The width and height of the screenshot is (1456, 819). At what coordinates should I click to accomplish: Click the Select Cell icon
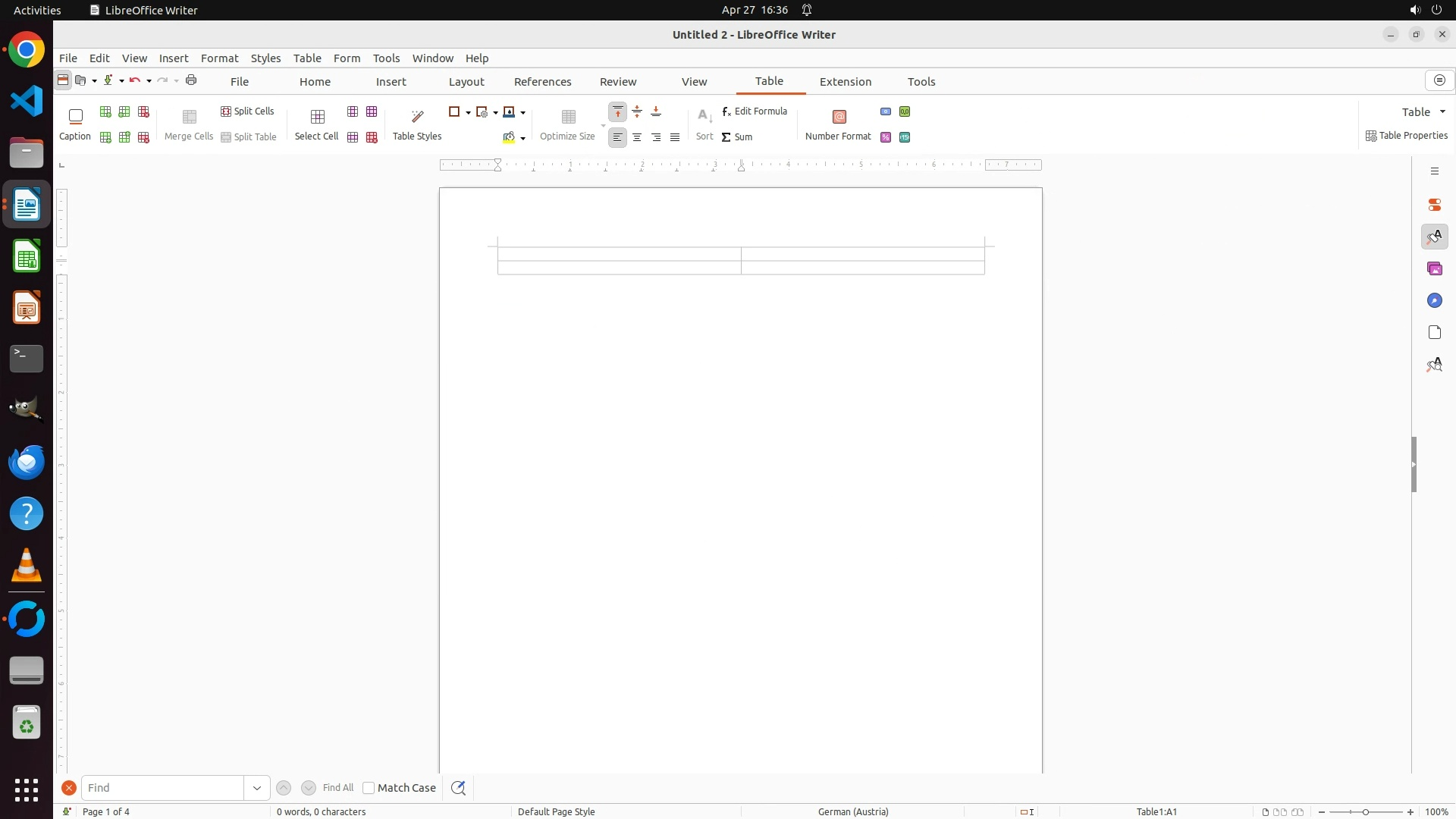point(317,117)
